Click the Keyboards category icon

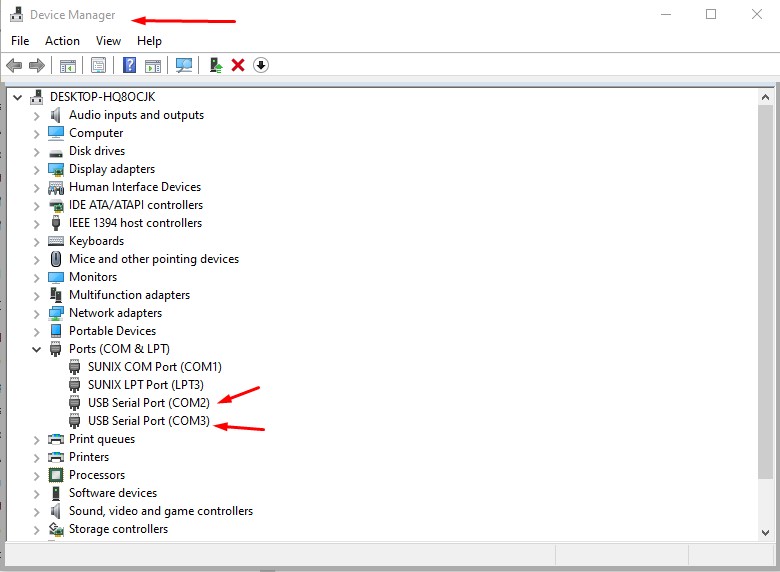click(x=56, y=241)
